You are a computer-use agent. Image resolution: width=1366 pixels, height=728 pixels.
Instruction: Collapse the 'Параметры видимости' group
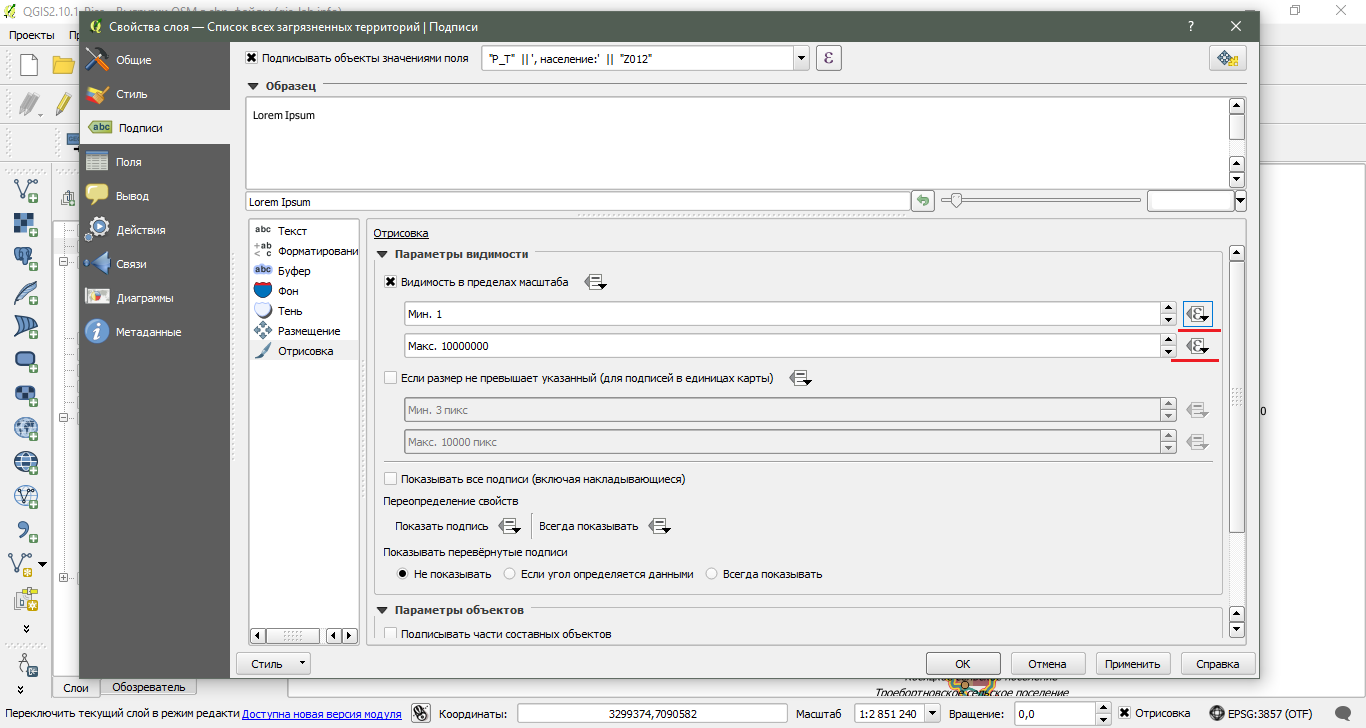click(381, 254)
